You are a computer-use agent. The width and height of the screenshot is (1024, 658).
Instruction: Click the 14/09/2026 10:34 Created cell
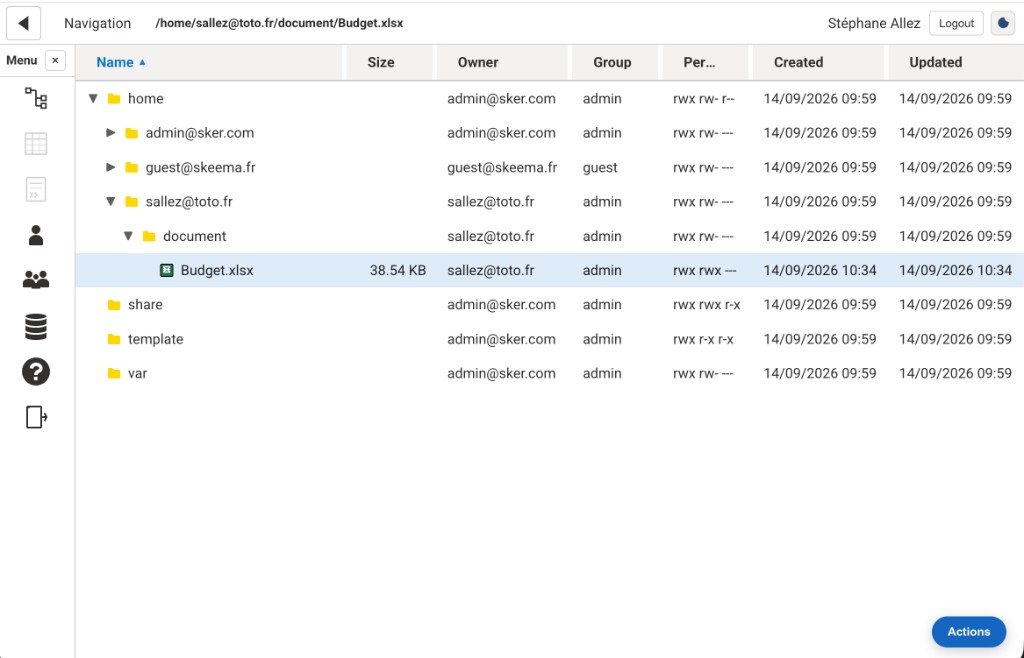coord(820,270)
